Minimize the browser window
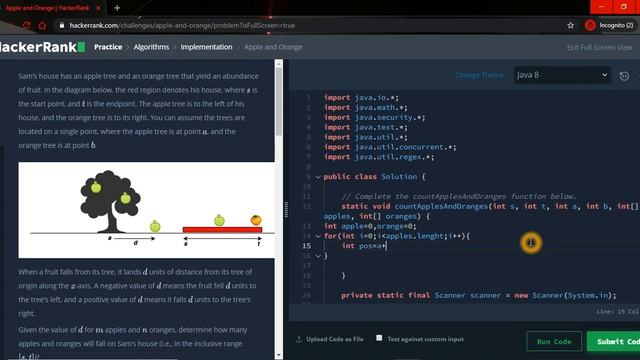This screenshot has width=640, height=360. (x=601, y=7)
